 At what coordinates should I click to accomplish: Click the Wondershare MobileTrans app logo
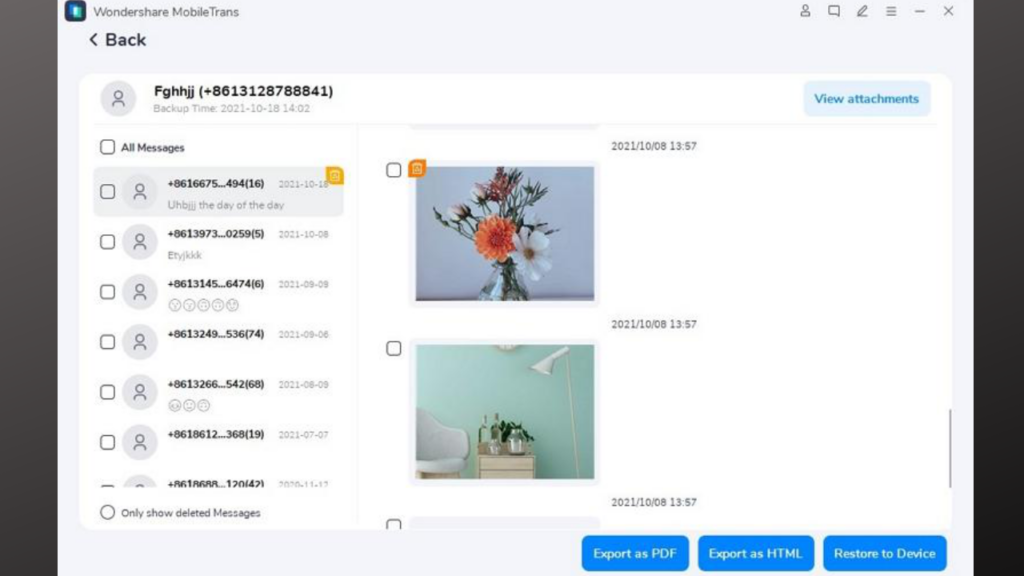pyautogui.click(x=74, y=11)
